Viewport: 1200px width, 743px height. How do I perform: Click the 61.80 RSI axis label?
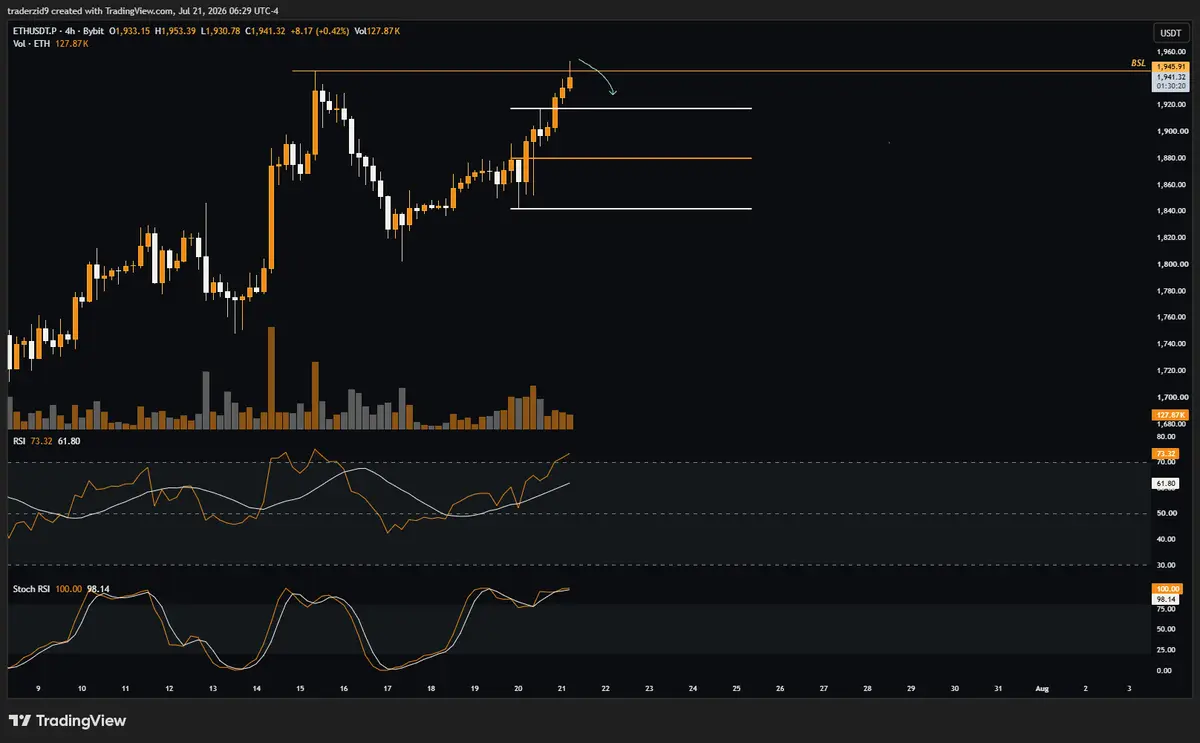(x=1165, y=483)
